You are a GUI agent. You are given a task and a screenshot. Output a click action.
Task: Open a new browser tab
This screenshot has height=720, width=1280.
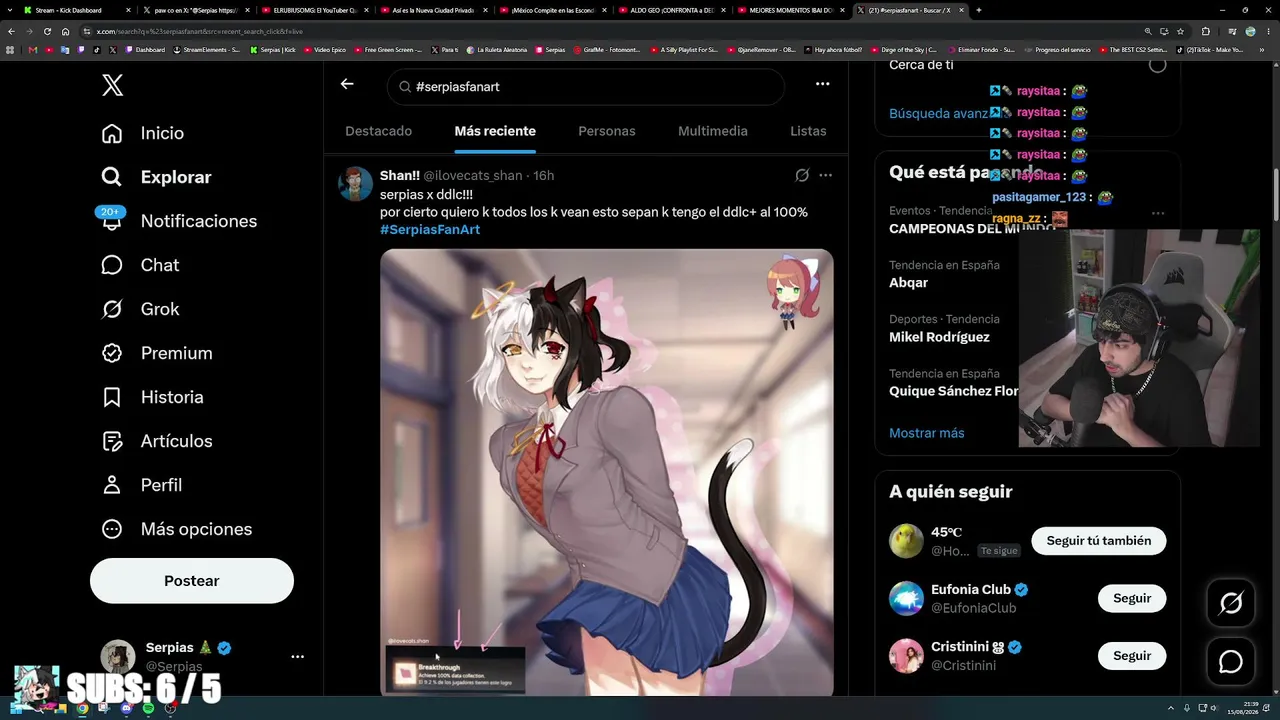pyautogui.click(x=978, y=10)
